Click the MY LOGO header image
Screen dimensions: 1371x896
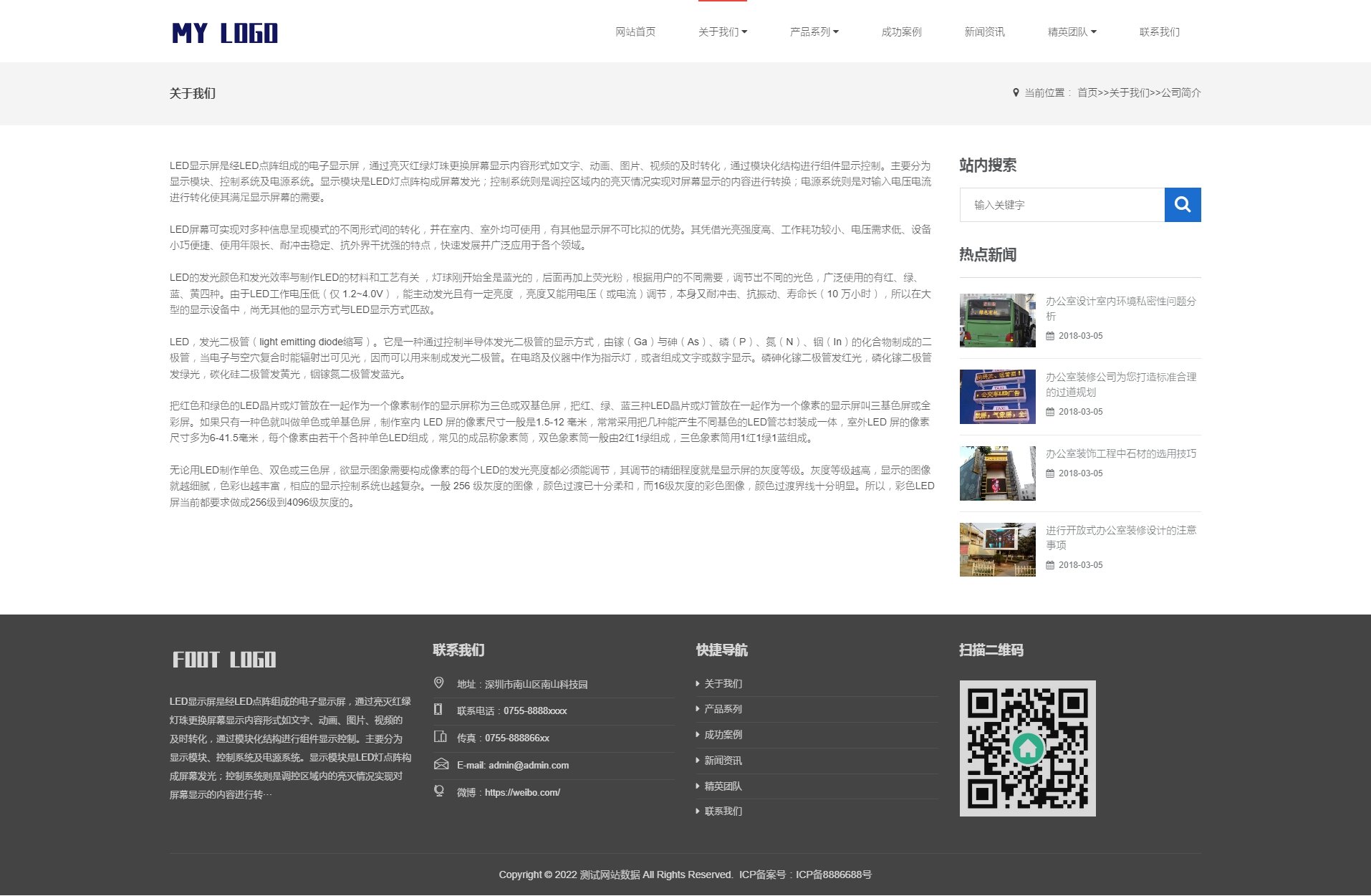click(x=224, y=33)
